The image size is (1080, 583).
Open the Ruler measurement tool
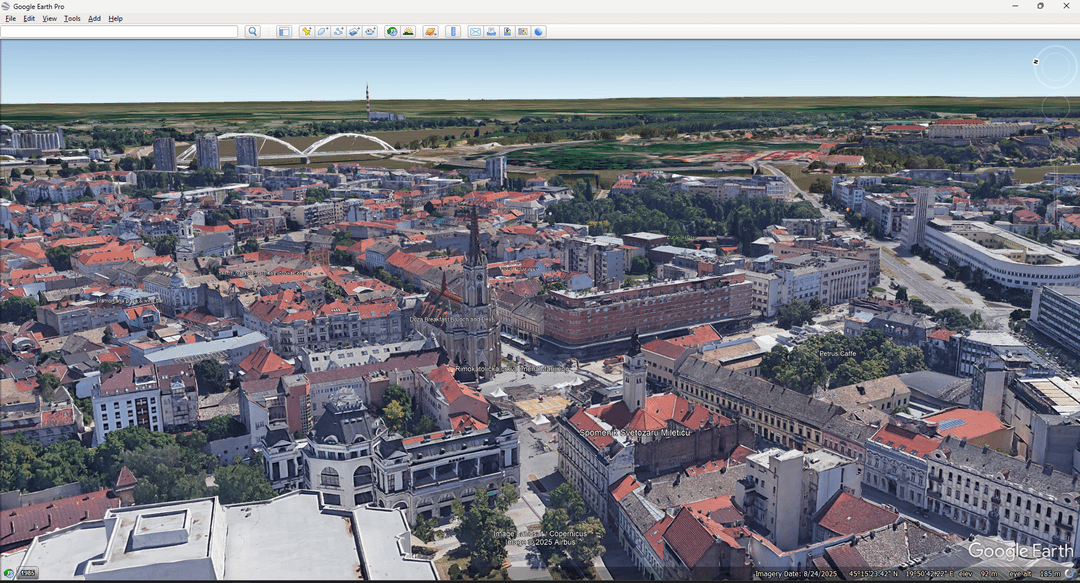click(x=452, y=32)
